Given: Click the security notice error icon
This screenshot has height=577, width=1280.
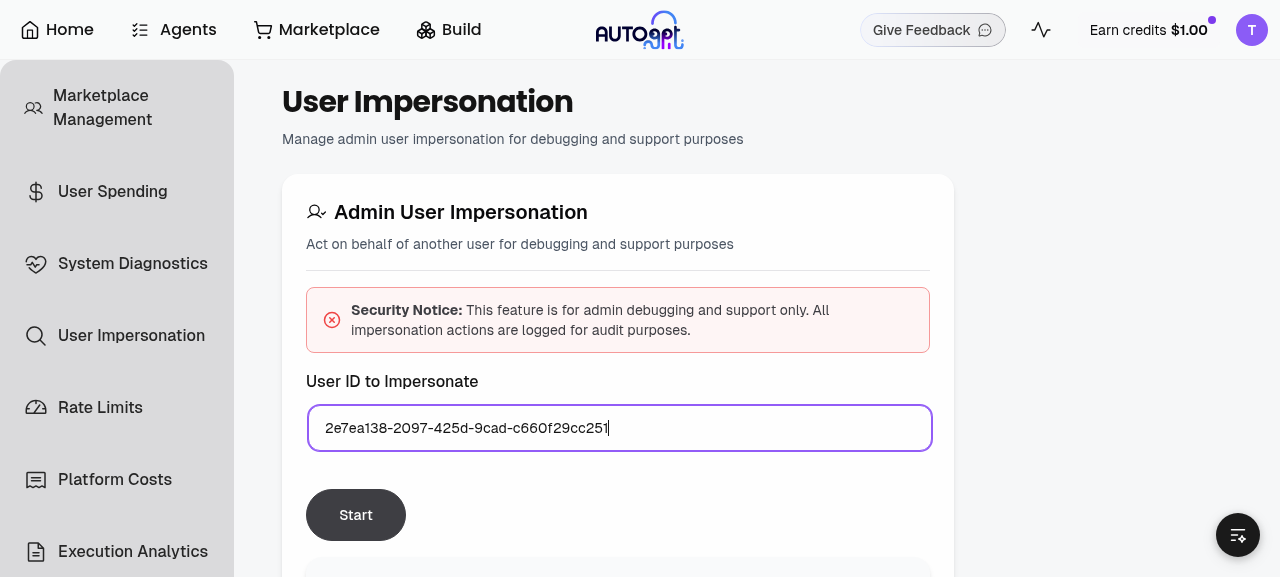Looking at the screenshot, I should pos(332,320).
